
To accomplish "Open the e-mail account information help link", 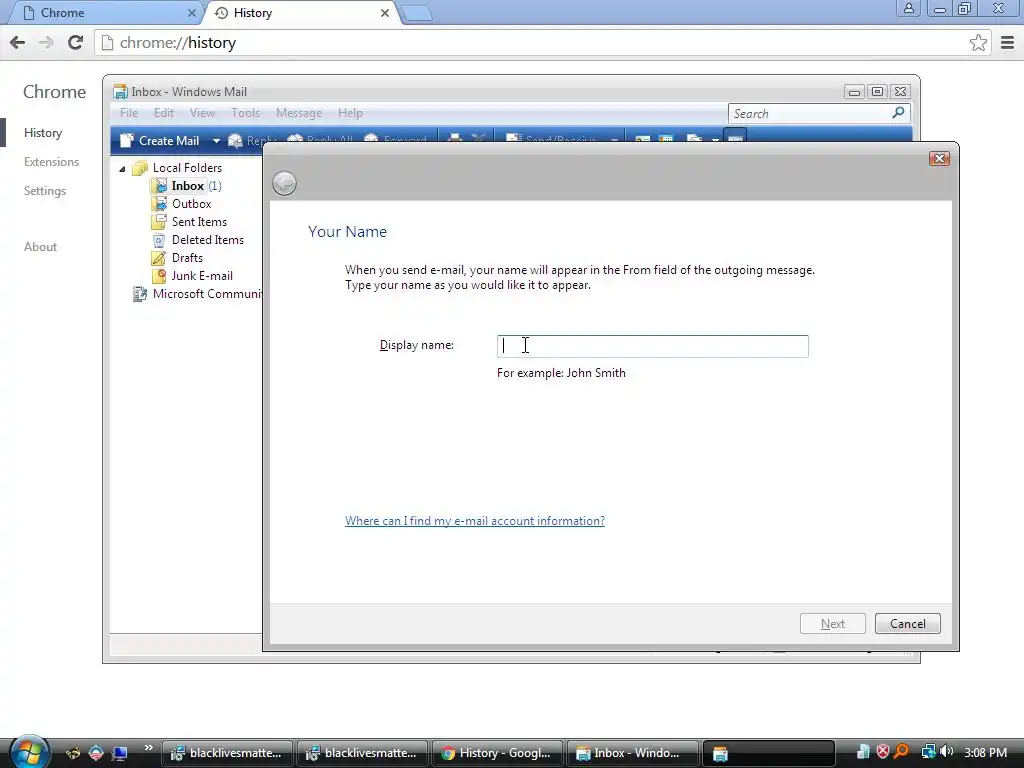I will pos(475,520).
